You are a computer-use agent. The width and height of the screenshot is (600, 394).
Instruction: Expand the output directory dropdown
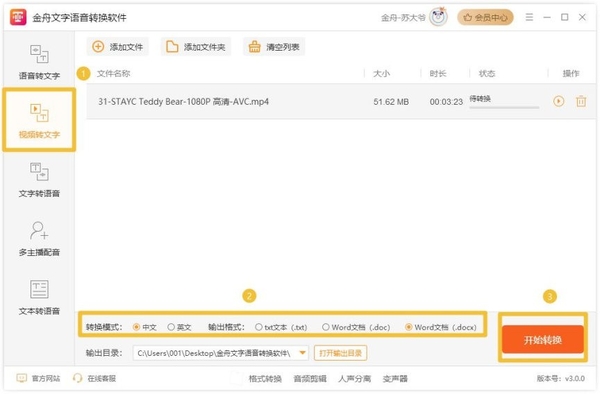[x=302, y=353]
